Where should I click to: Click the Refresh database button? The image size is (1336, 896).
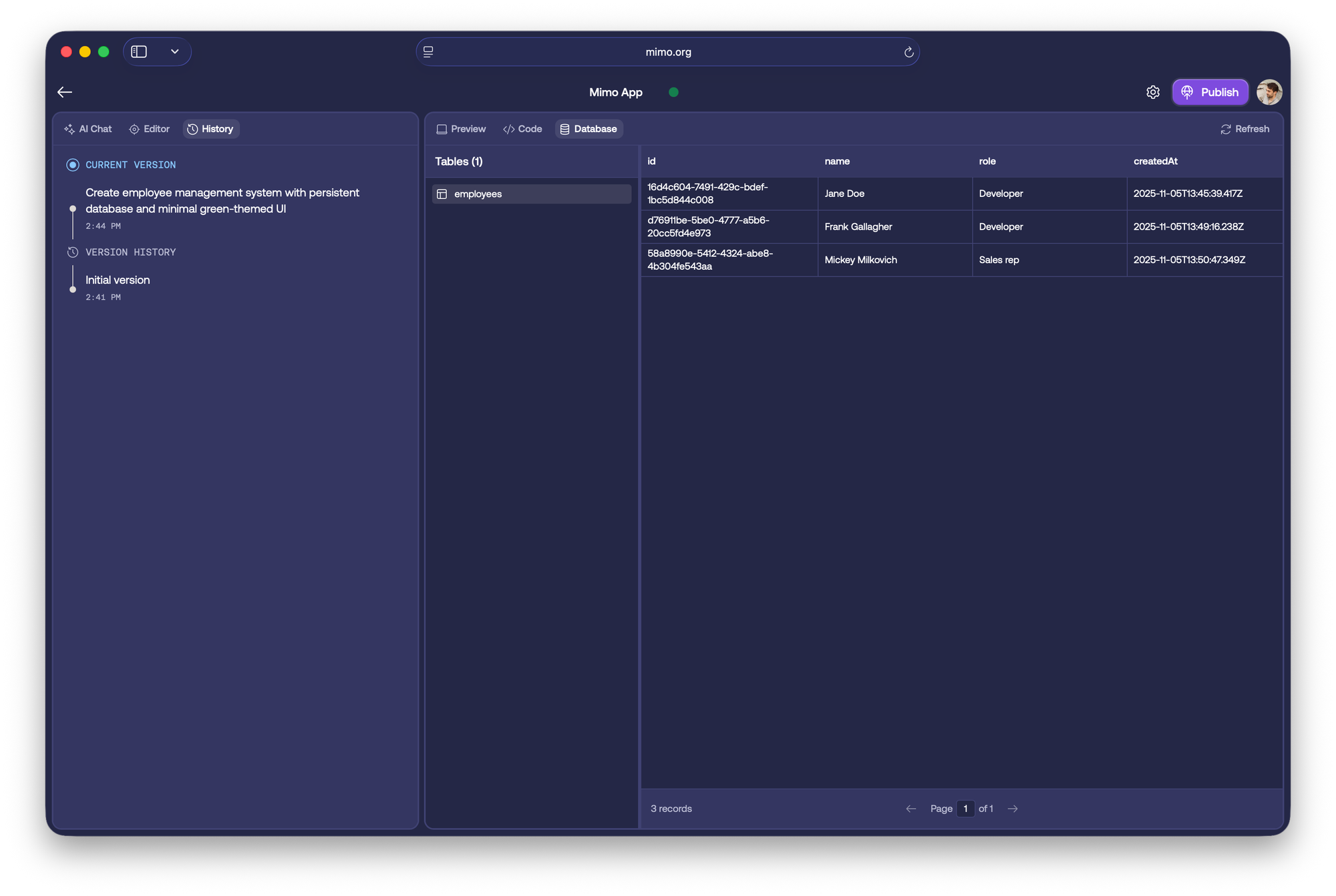pos(1244,129)
